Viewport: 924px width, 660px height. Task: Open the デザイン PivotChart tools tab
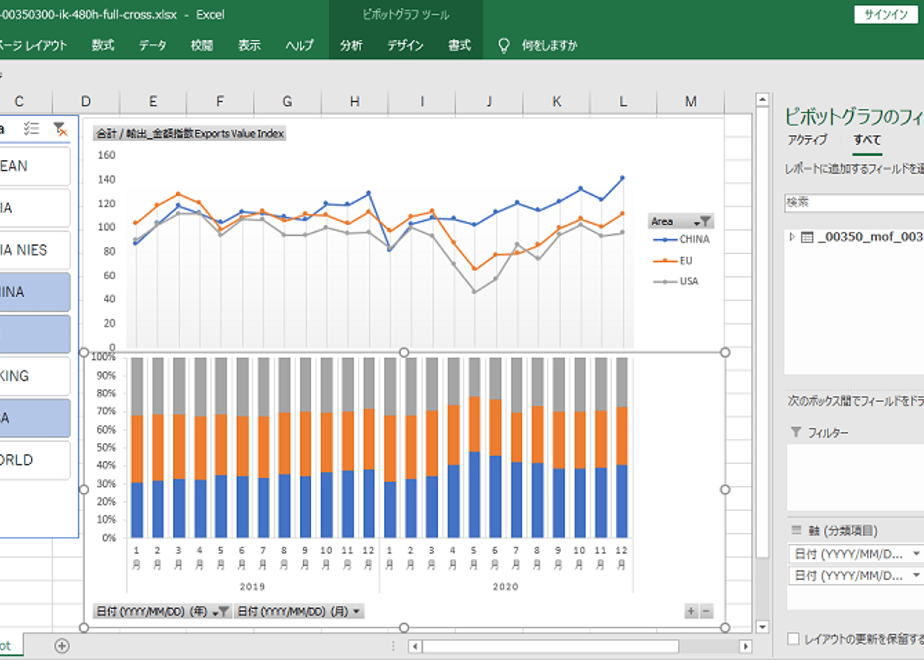405,45
